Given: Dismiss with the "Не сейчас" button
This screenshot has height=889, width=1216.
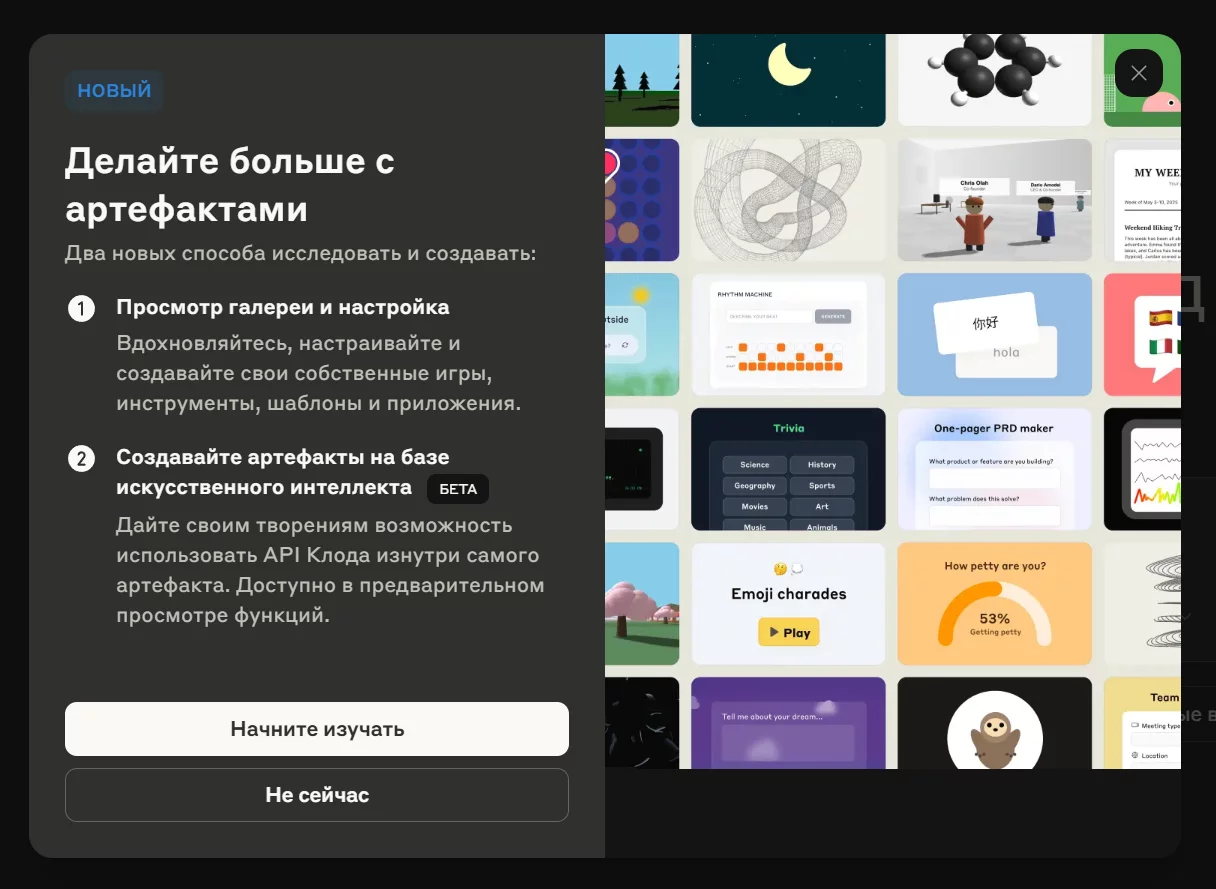Looking at the screenshot, I should coord(316,795).
